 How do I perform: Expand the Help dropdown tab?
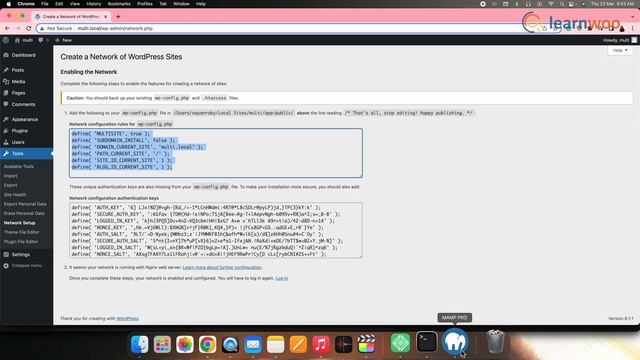tap(620, 50)
